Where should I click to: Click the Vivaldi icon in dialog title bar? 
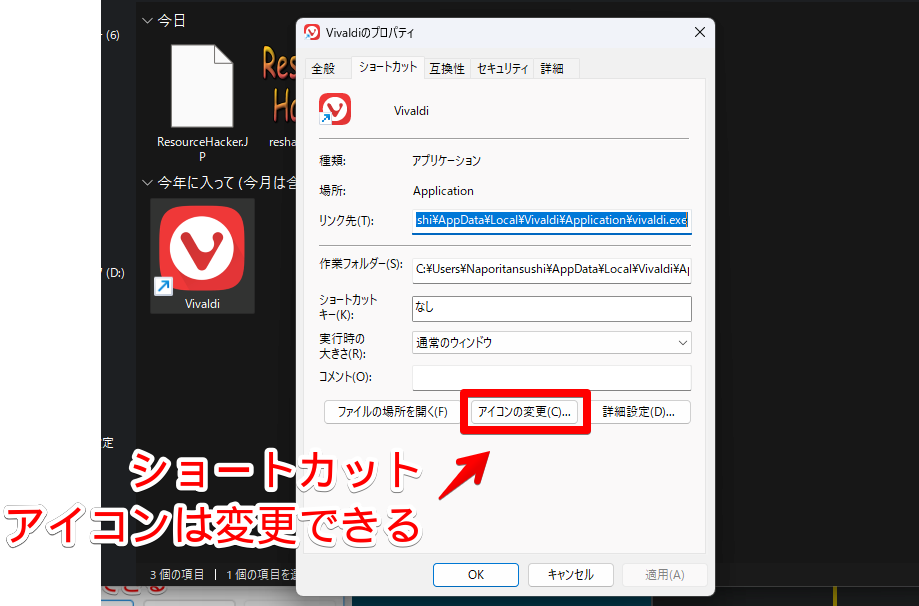coord(312,32)
